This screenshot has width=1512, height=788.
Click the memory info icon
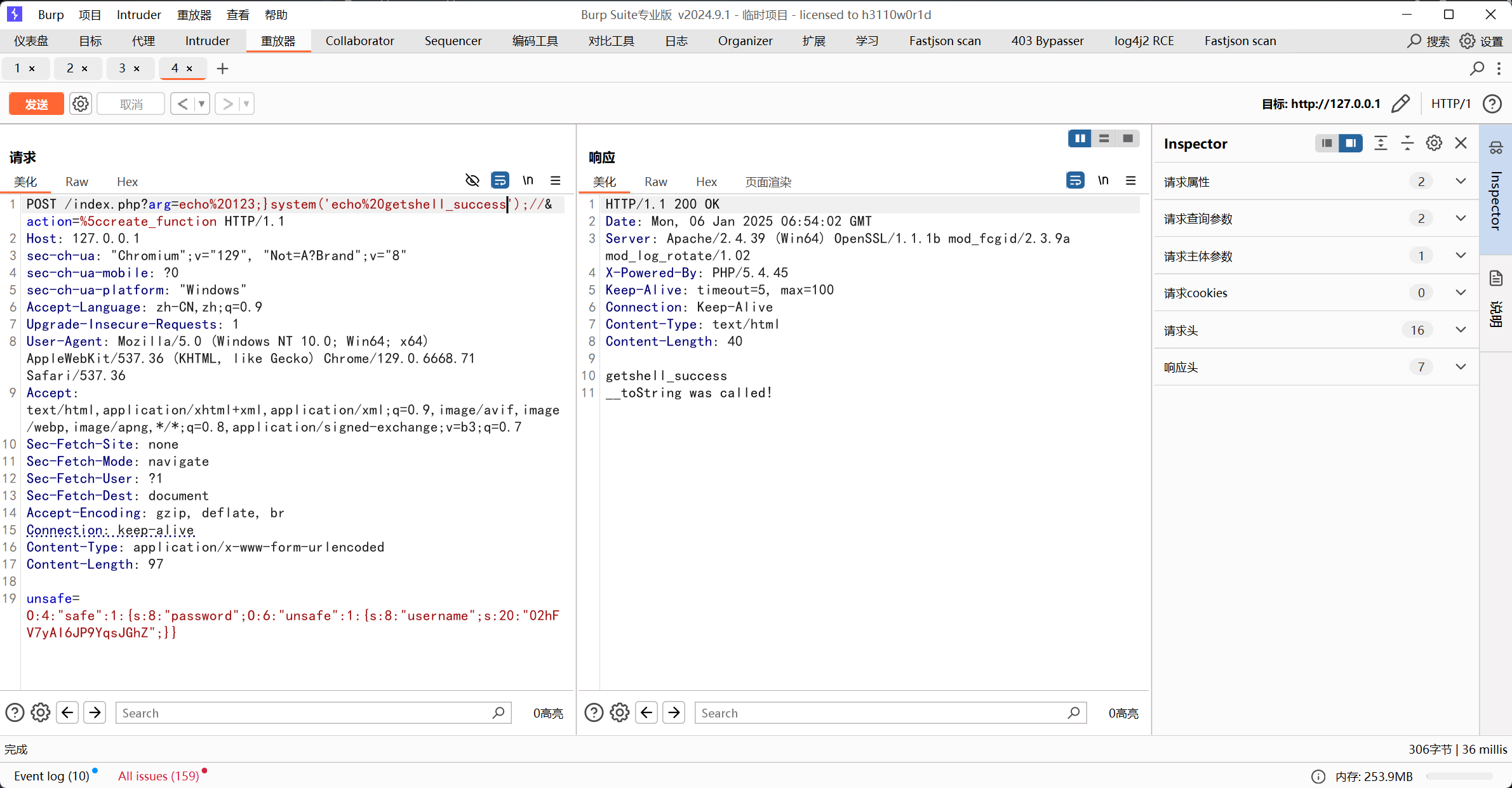[x=1318, y=776]
